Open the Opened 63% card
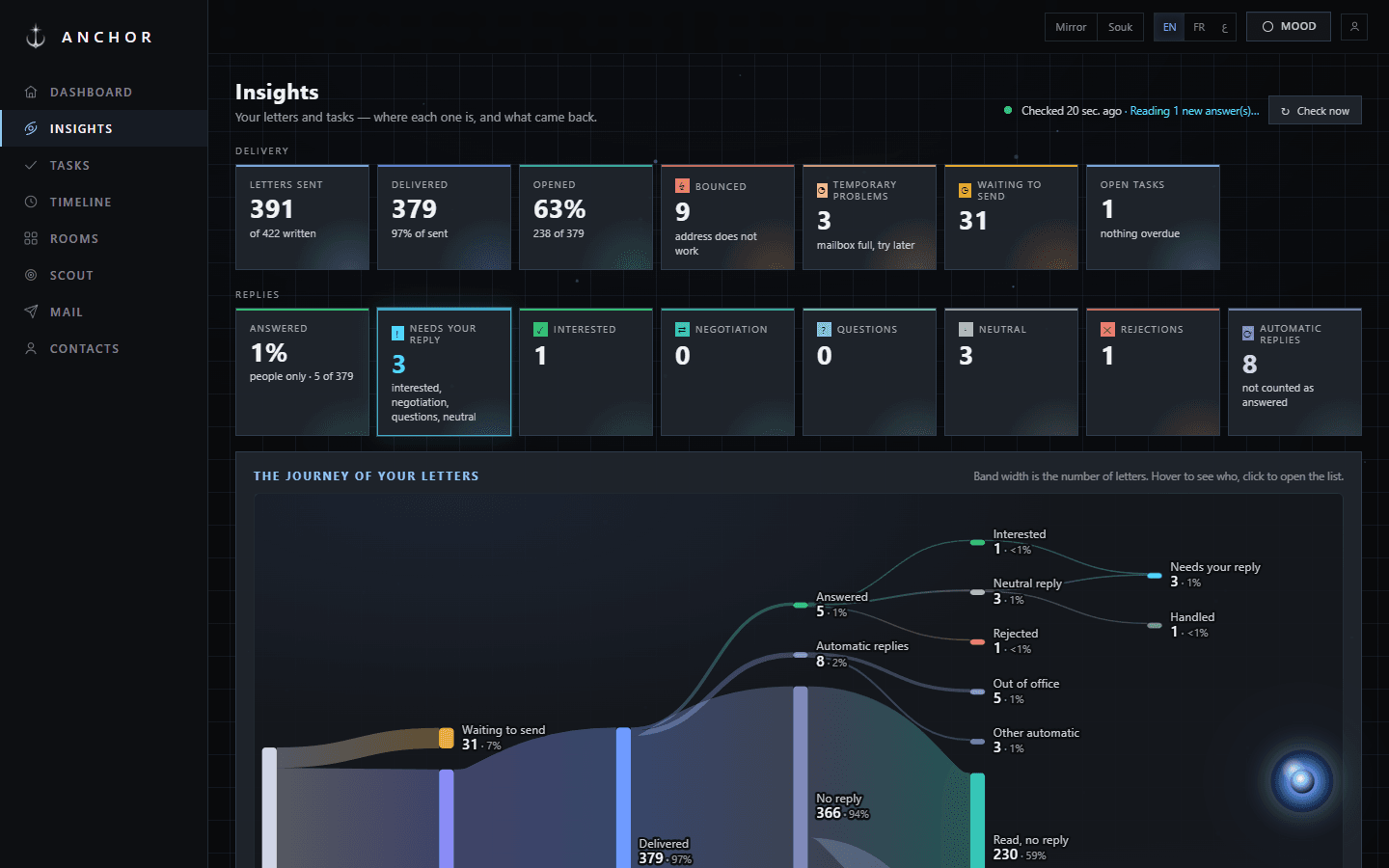The image size is (1389, 868). [586, 217]
